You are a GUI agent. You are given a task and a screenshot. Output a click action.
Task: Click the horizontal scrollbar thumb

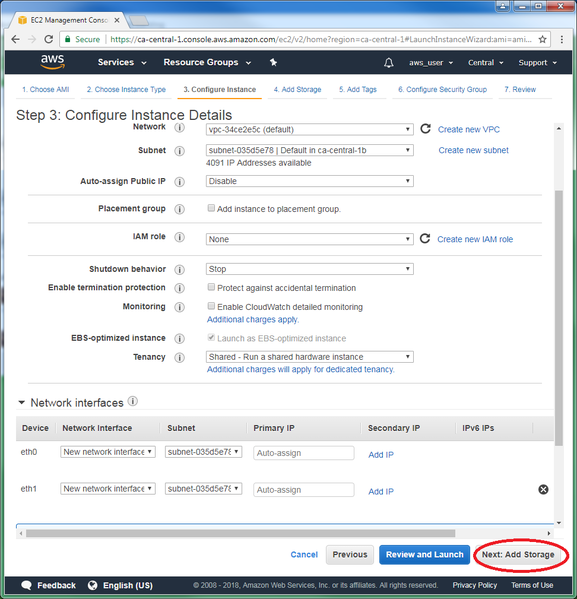240,533
